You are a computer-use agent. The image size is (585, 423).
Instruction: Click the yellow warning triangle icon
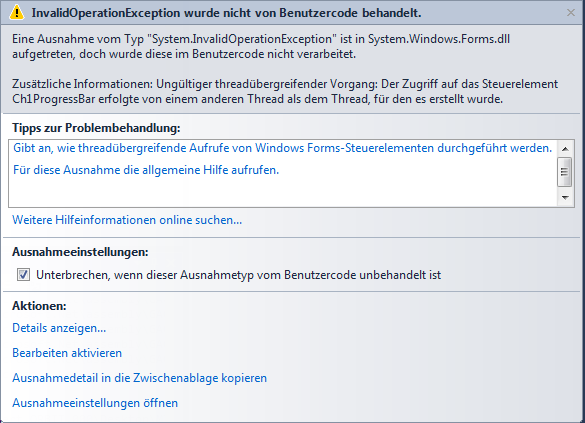click(x=16, y=13)
